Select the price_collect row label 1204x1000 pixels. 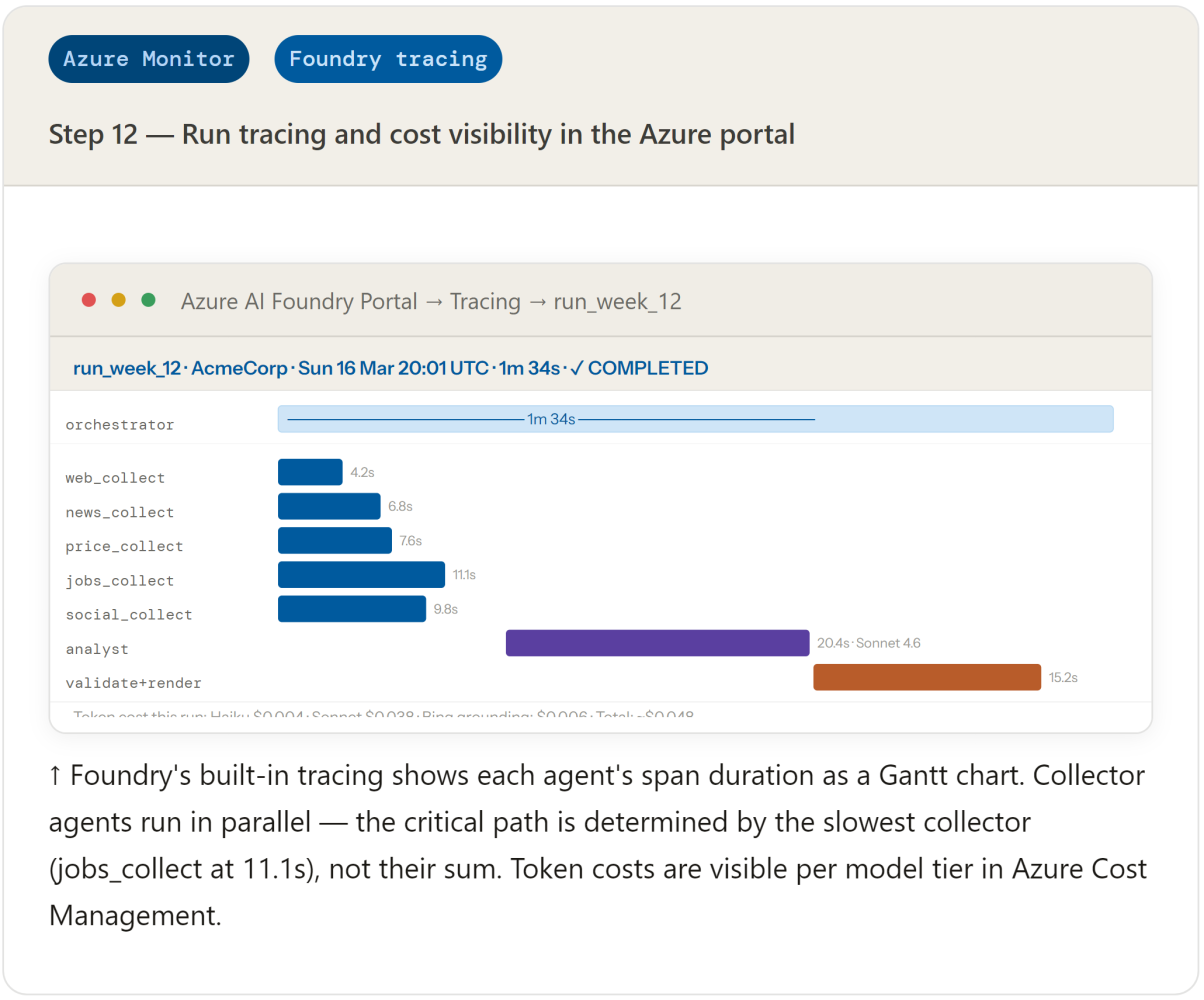click(x=124, y=546)
